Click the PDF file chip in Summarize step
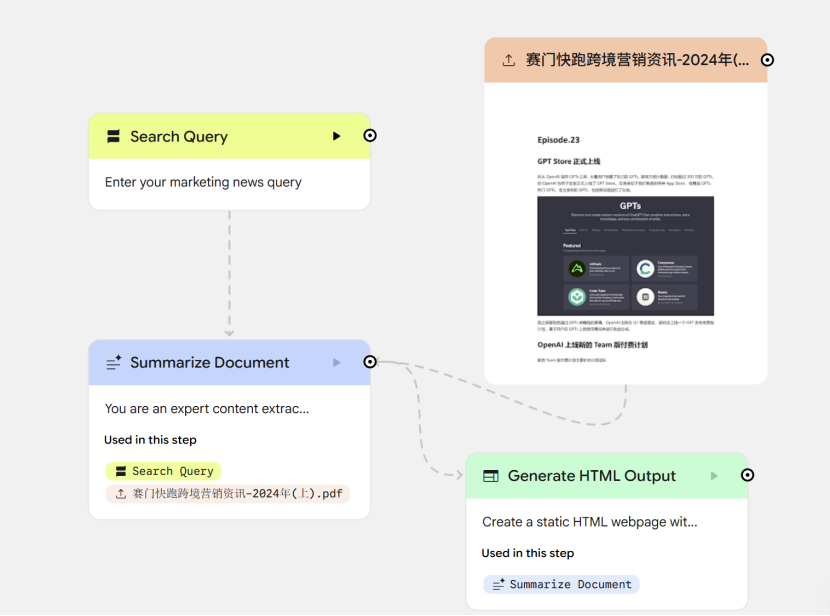 click(228, 494)
